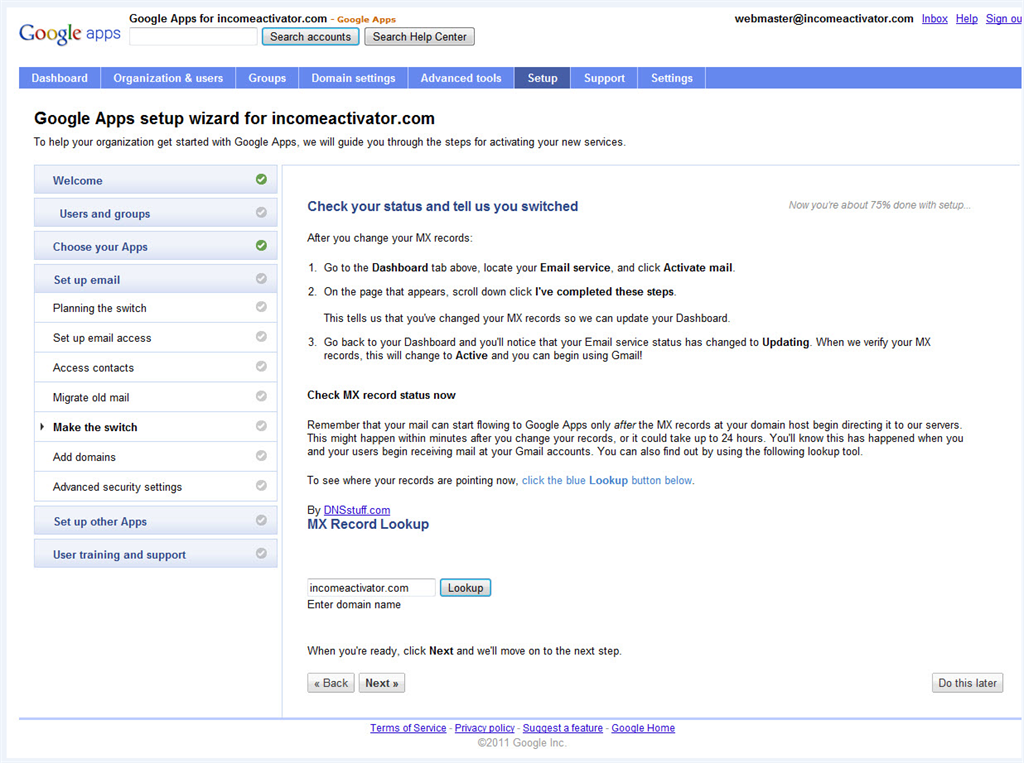Click the Suggest a feature link
The height and width of the screenshot is (763, 1024).
pos(562,728)
